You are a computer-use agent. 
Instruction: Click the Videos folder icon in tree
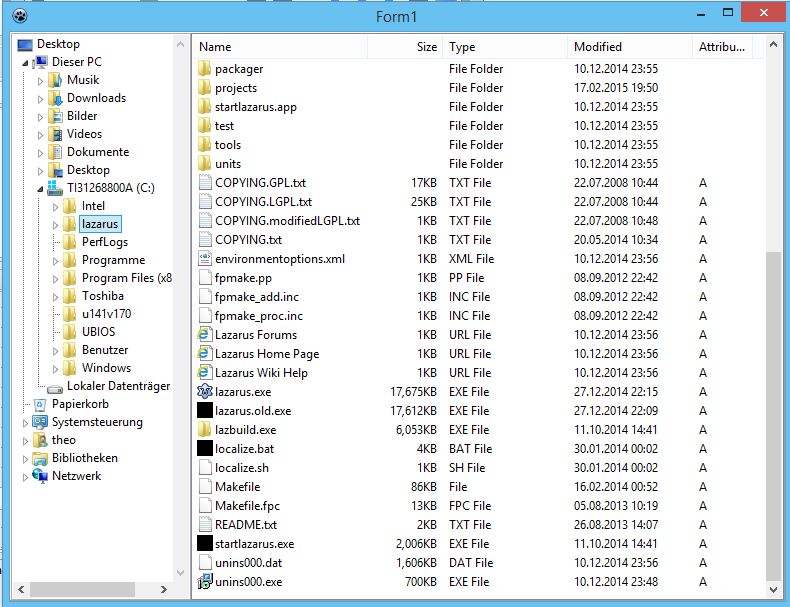point(56,134)
